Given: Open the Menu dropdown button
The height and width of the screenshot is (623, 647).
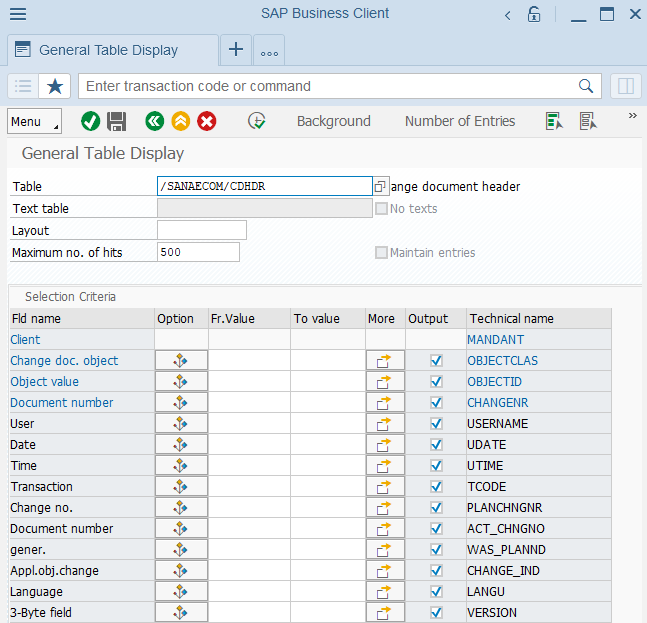Looking at the screenshot, I should (x=34, y=121).
